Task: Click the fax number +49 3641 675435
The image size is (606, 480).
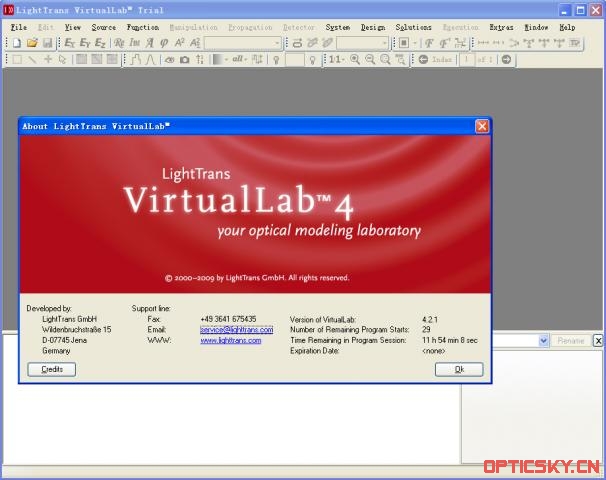Action: [x=228, y=319]
